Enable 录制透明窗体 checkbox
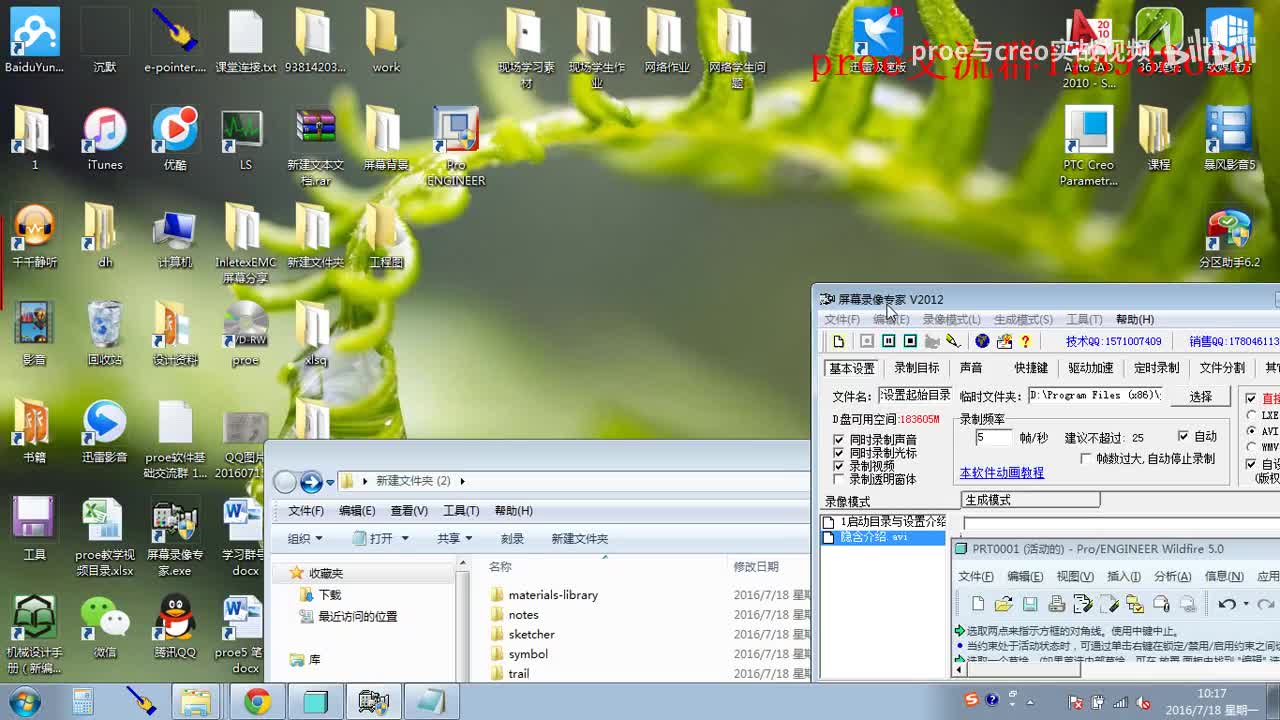The height and width of the screenshot is (720, 1280). [x=839, y=479]
